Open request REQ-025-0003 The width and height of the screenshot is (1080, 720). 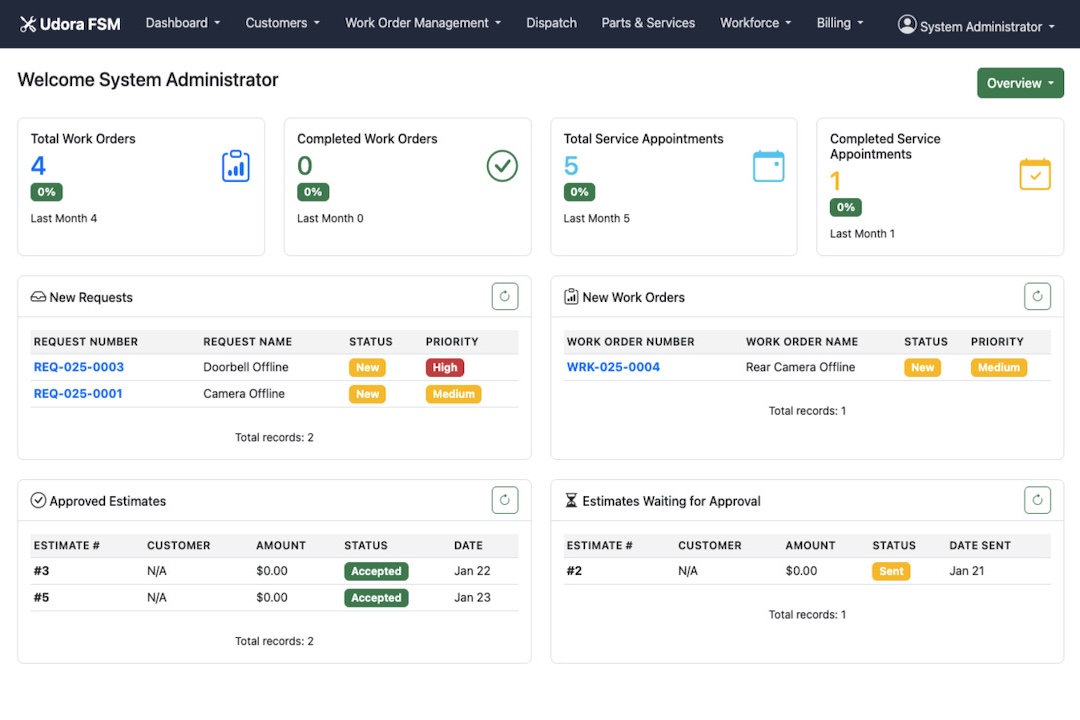point(79,367)
